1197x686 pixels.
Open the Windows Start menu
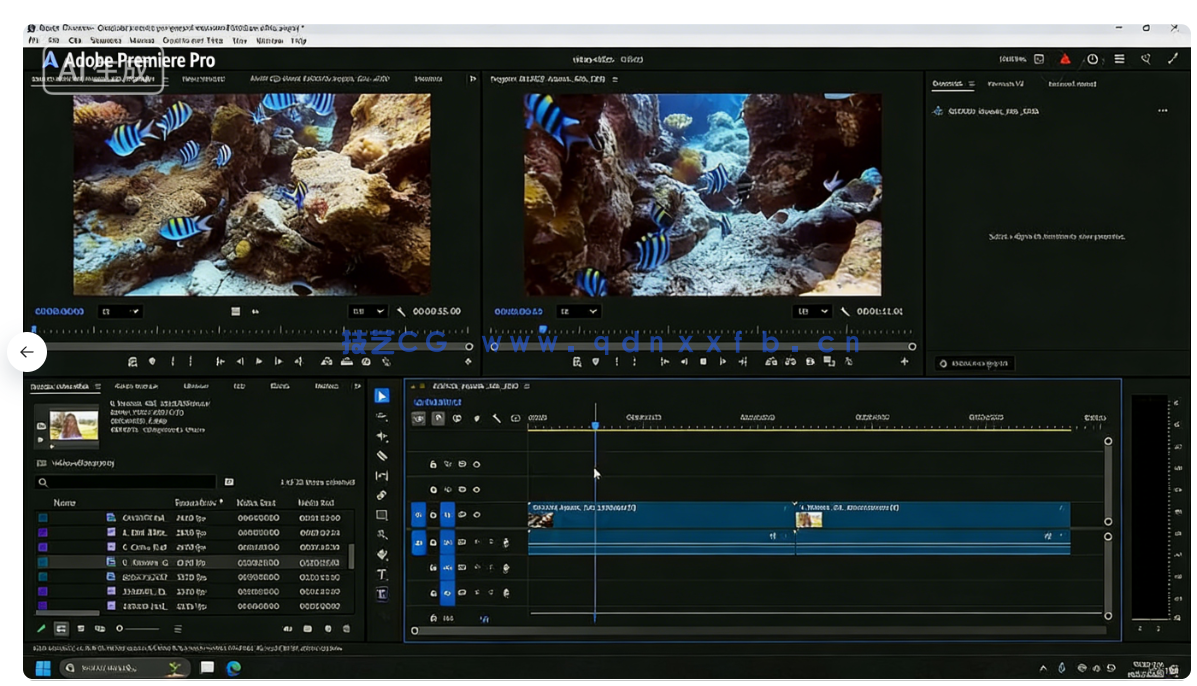(x=42, y=668)
